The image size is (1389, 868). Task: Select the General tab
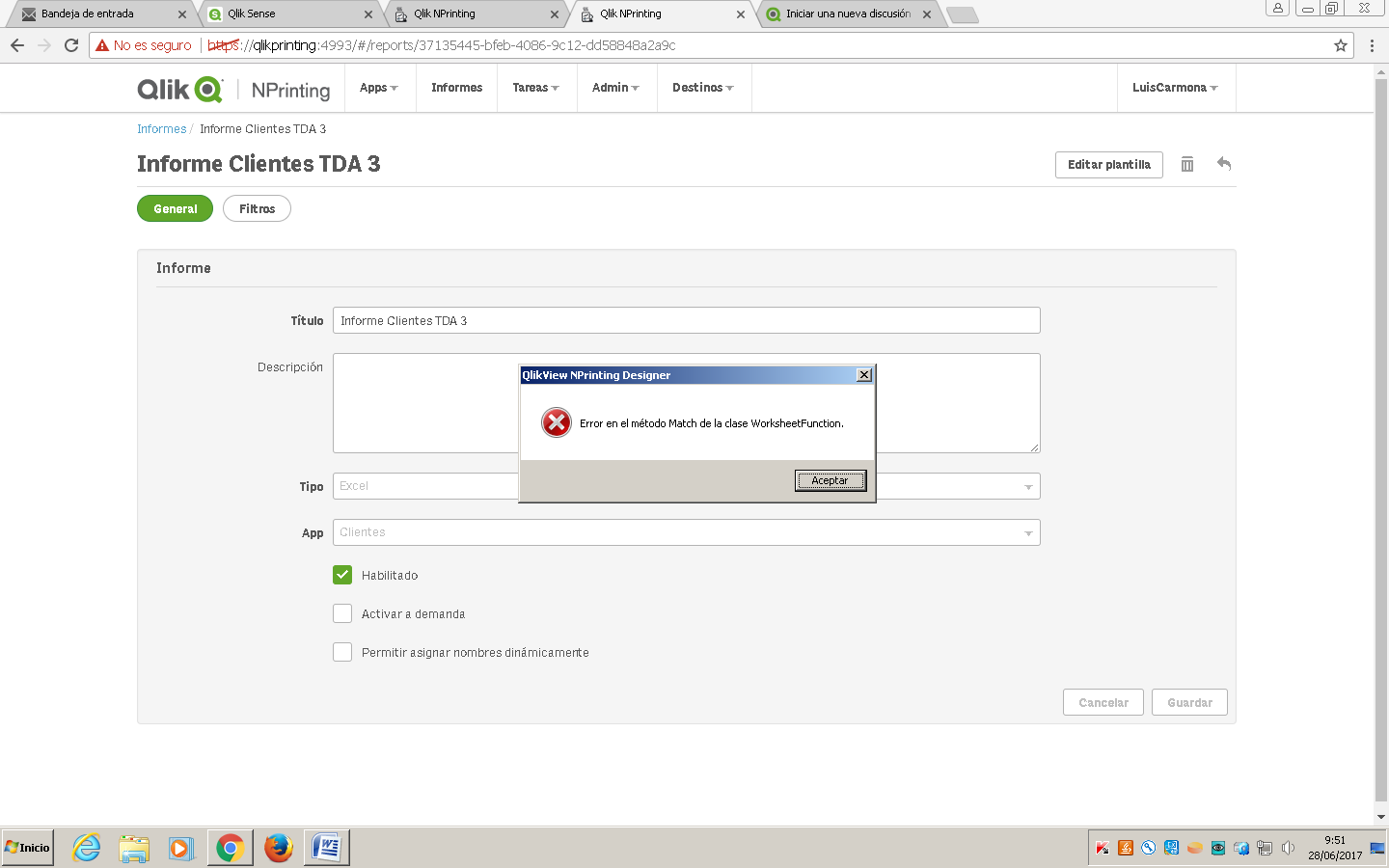(x=176, y=208)
